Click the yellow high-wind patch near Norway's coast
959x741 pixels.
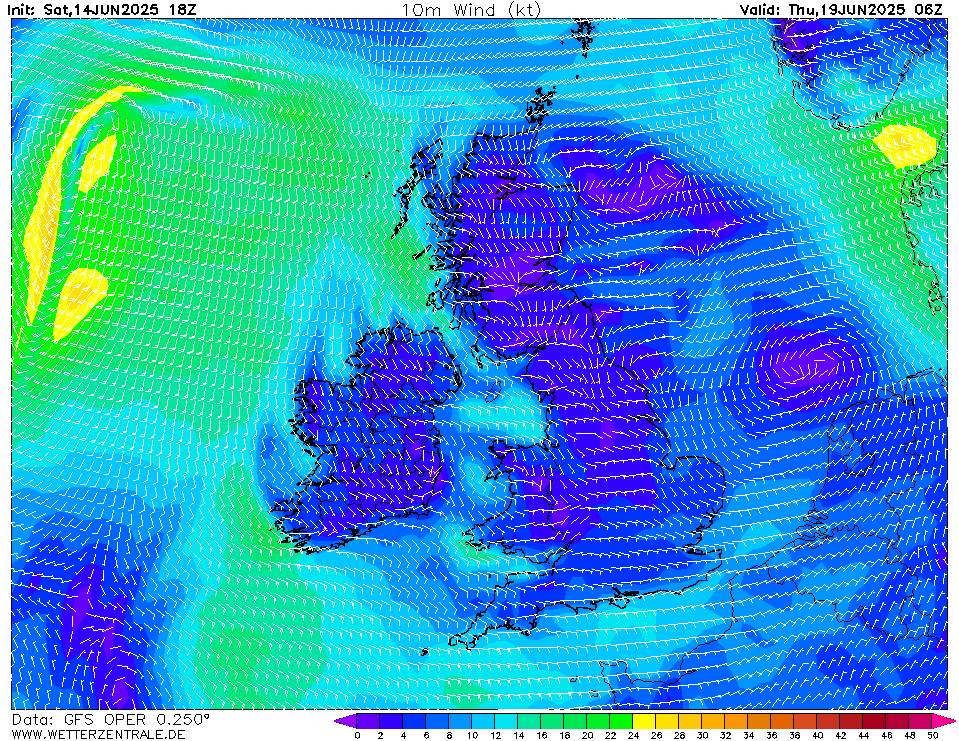tap(905, 146)
